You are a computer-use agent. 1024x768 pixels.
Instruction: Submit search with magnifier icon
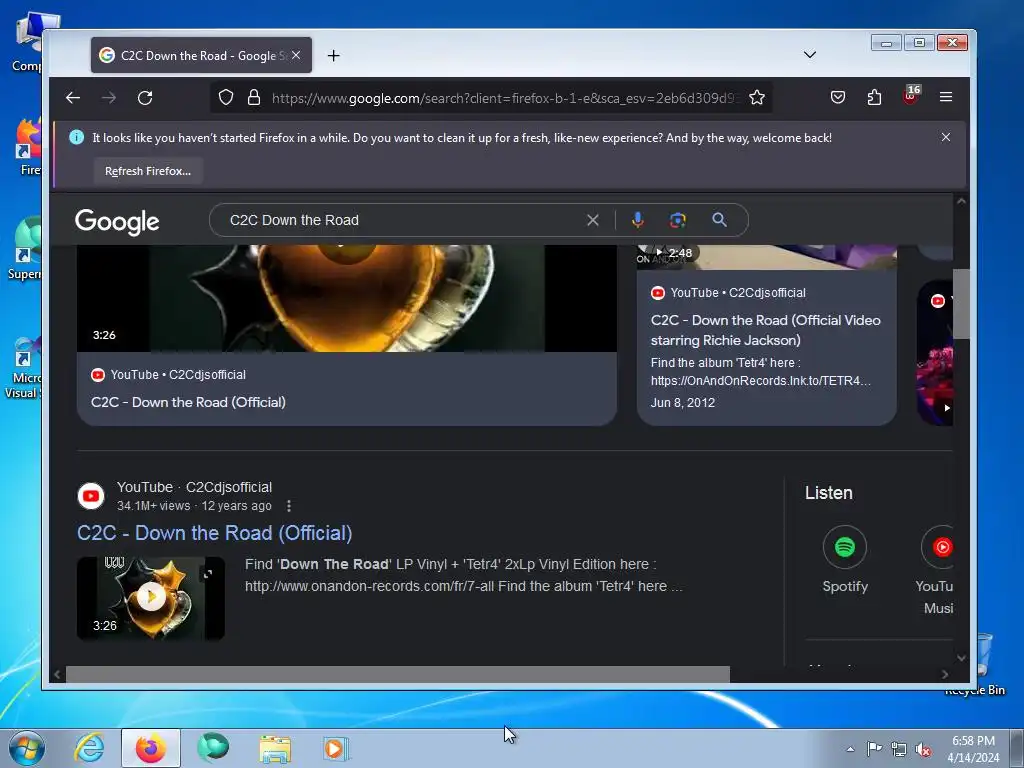(719, 220)
